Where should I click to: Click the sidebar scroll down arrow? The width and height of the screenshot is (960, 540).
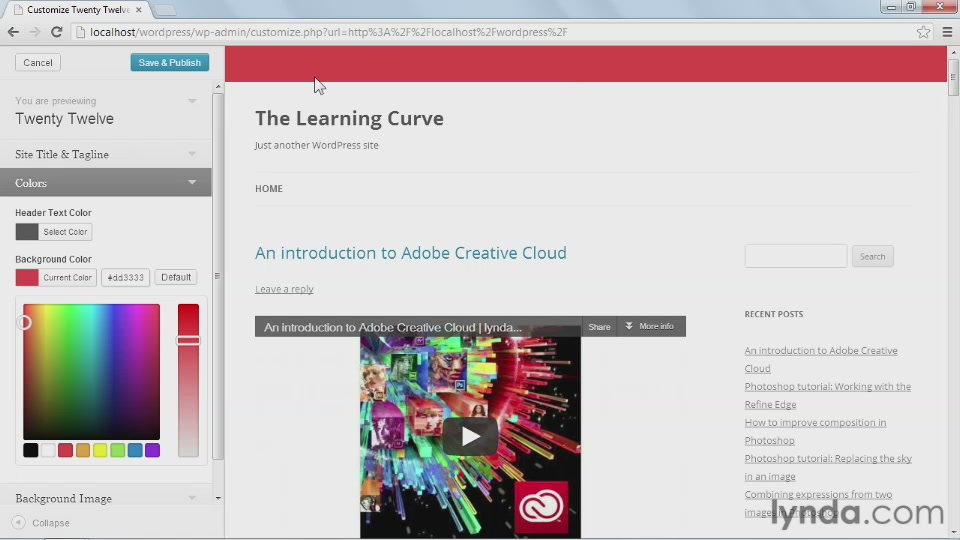[x=218, y=498]
